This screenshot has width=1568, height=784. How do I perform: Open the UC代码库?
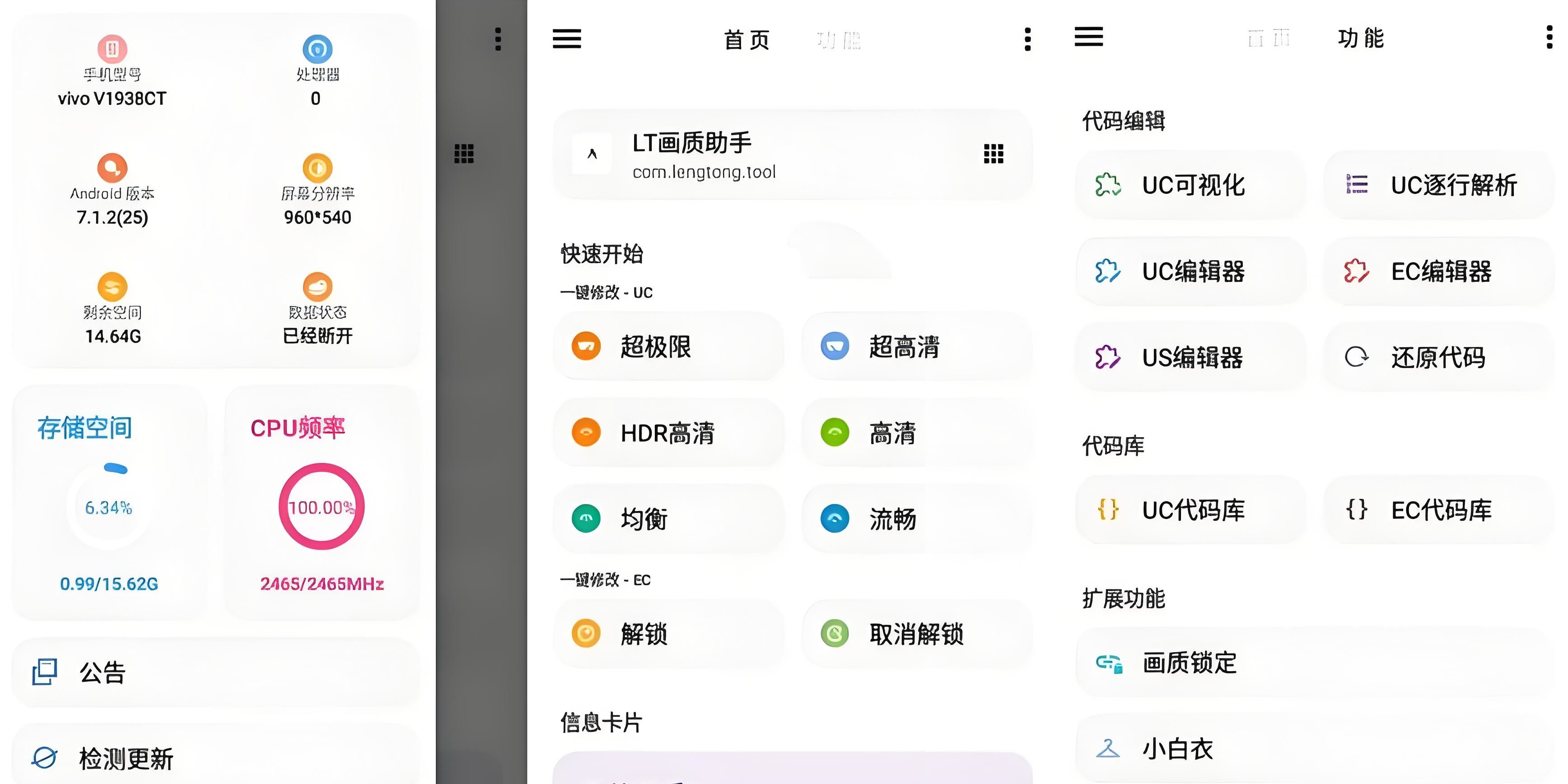(x=1190, y=509)
